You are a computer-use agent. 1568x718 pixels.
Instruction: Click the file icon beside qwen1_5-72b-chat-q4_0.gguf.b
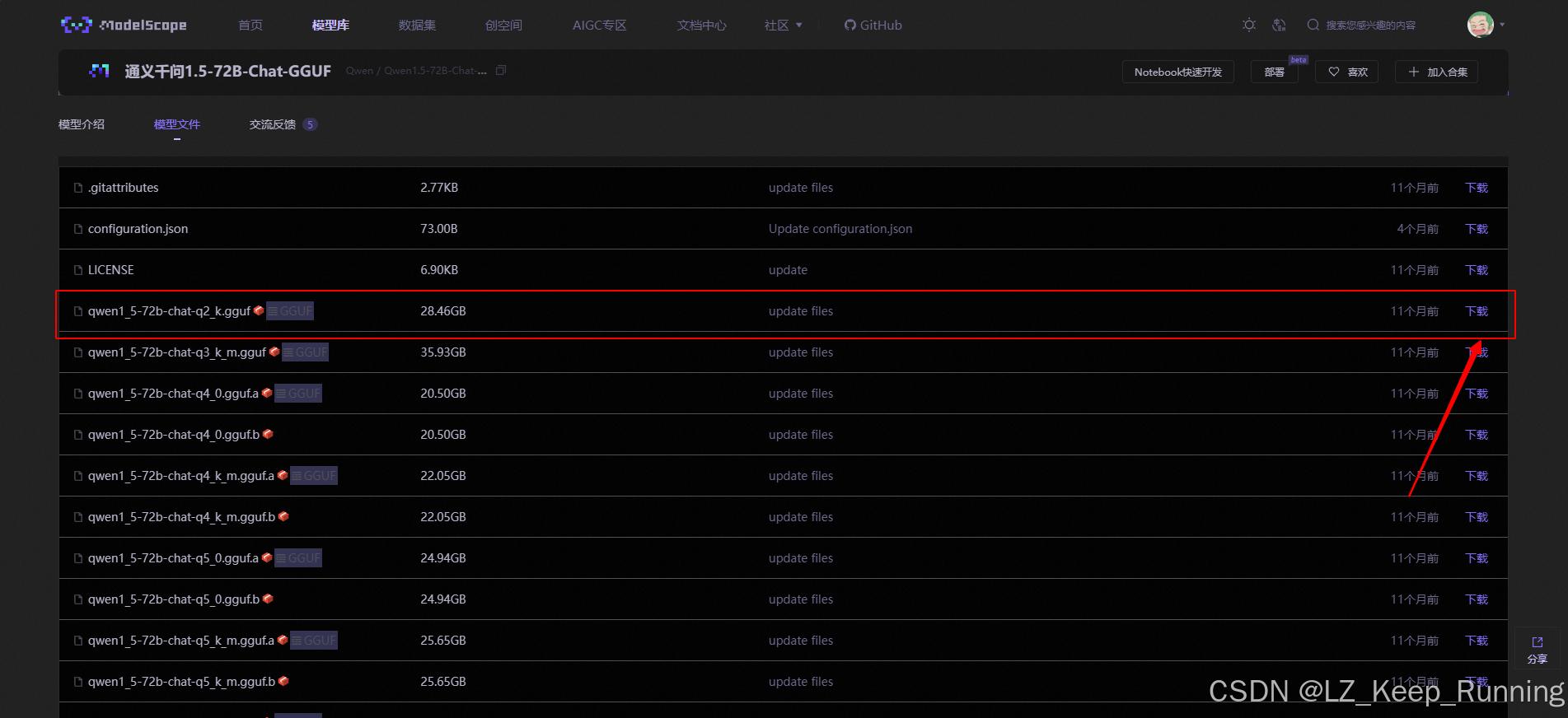click(x=78, y=435)
